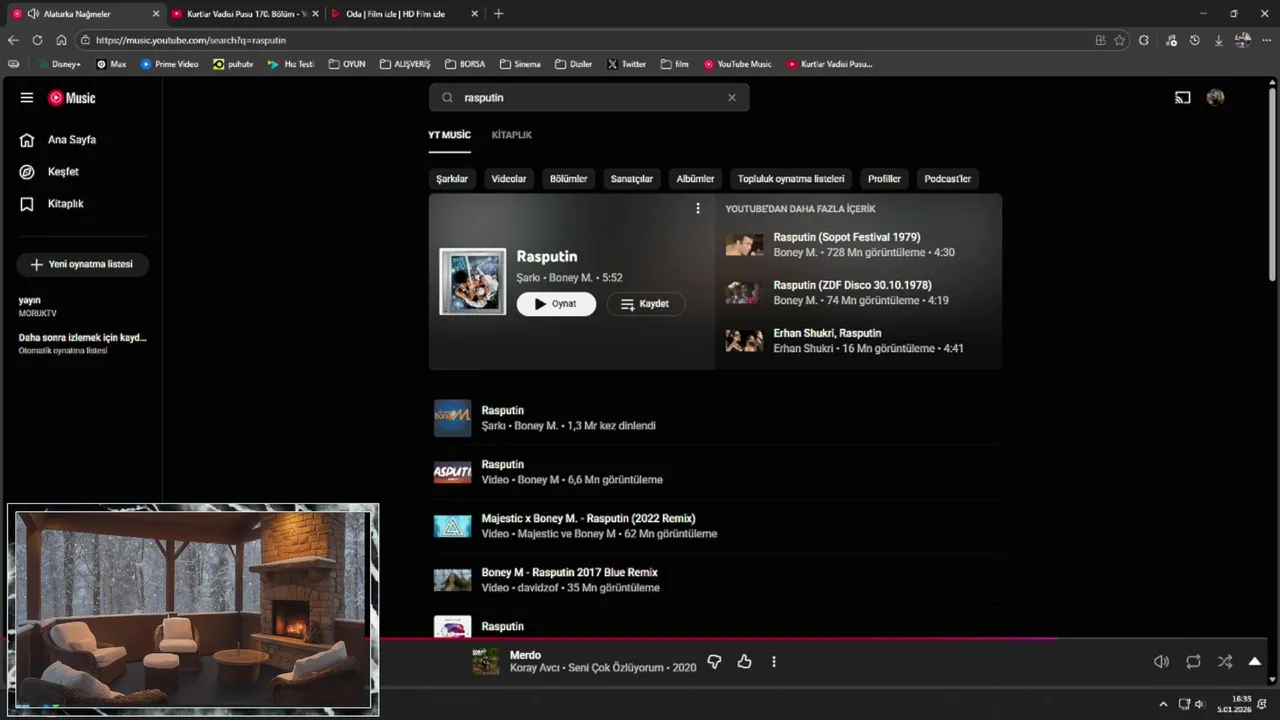Filter results by Sanatçılar
Viewport: 1280px width, 720px height.
click(x=632, y=179)
